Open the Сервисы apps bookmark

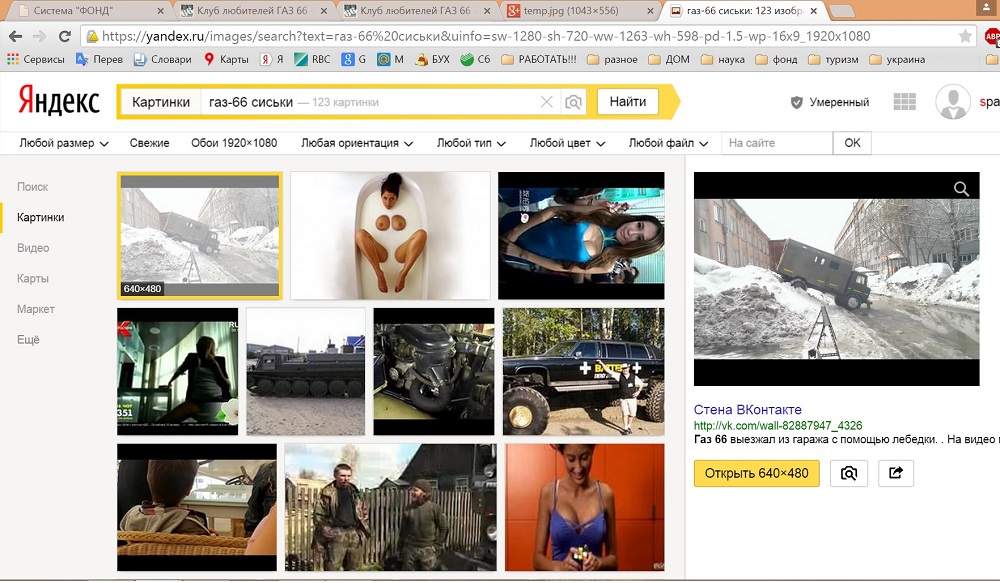tap(36, 59)
